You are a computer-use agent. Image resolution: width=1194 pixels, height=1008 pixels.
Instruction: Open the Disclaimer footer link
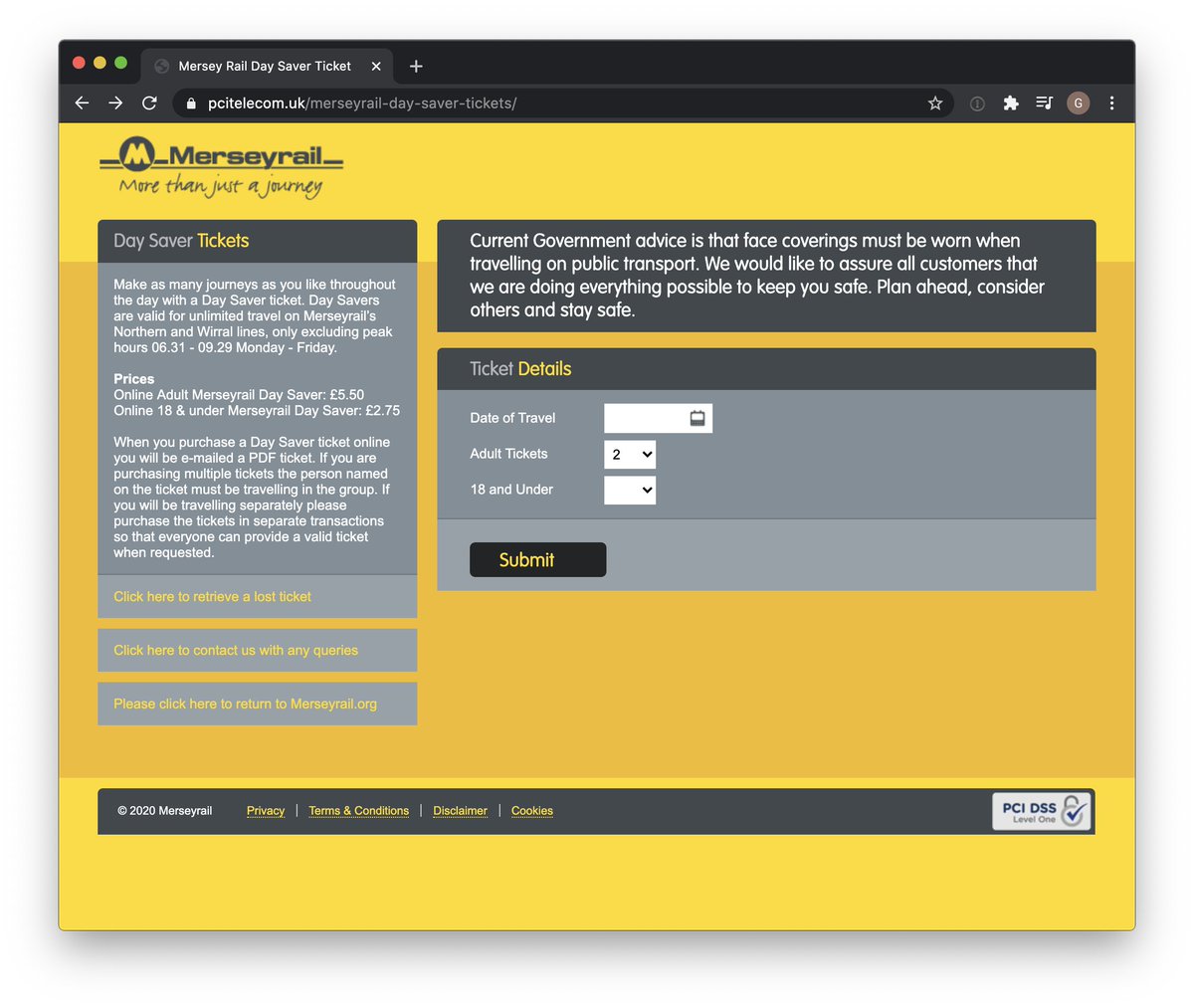pyautogui.click(x=460, y=811)
